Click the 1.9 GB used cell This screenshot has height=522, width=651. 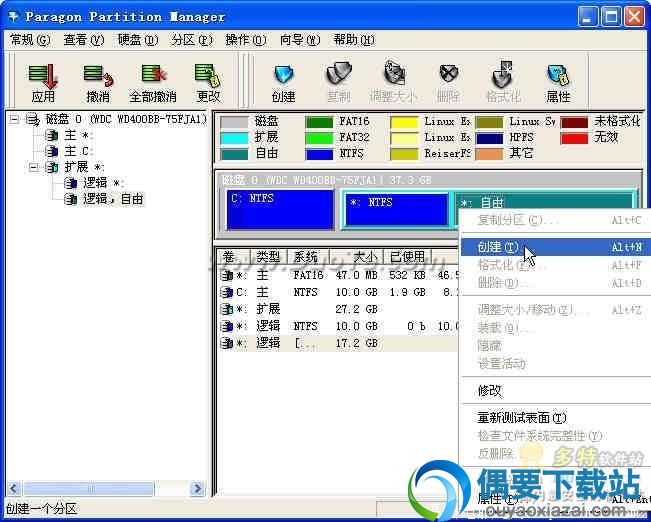(x=407, y=292)
